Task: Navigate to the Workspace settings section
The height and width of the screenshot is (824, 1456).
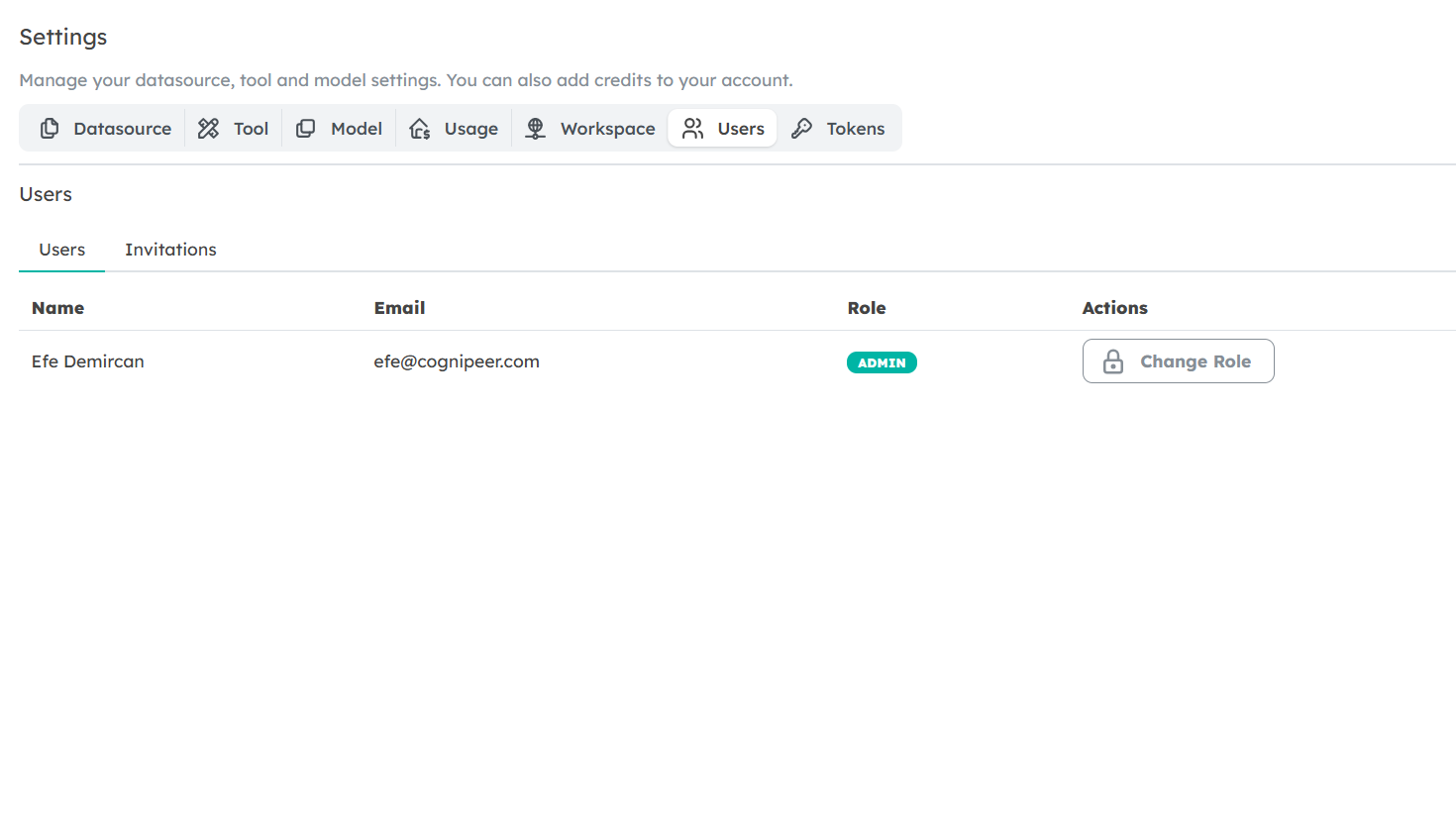Action: 589,128
